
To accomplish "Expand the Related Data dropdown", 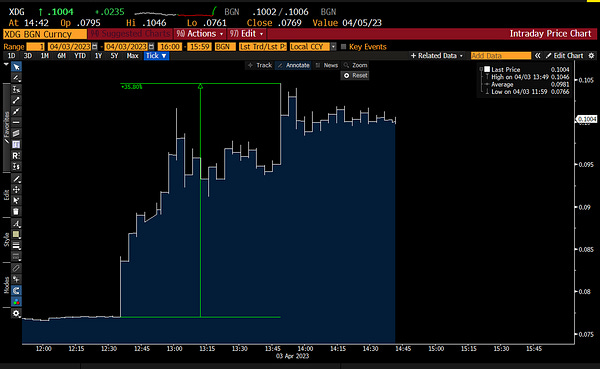I will pyautogui.click(x=437, y=56).
